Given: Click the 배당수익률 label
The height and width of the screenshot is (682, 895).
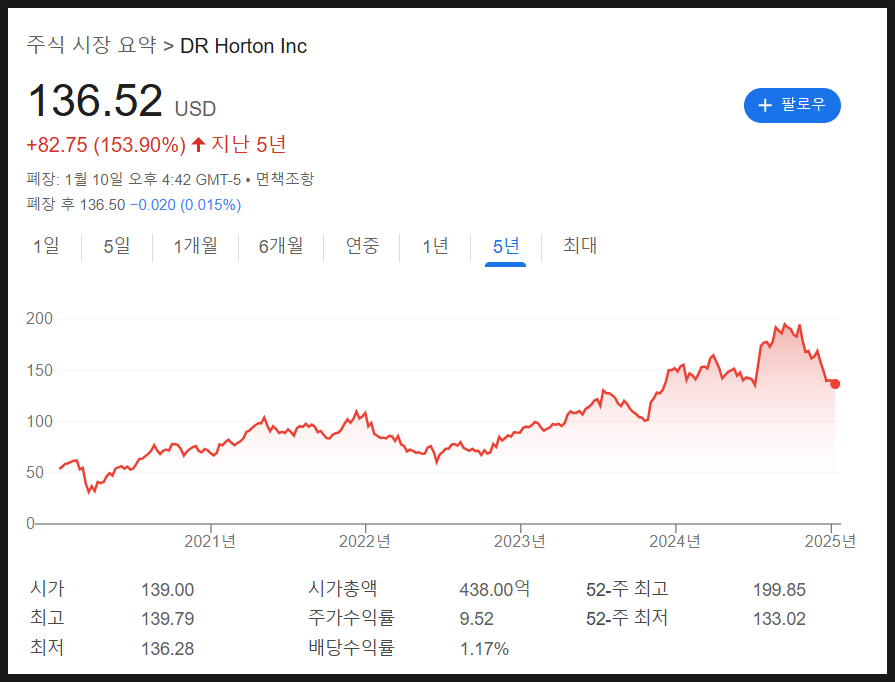Looking at the screenshot, I should pyautogui.click(x=351, y=647).
